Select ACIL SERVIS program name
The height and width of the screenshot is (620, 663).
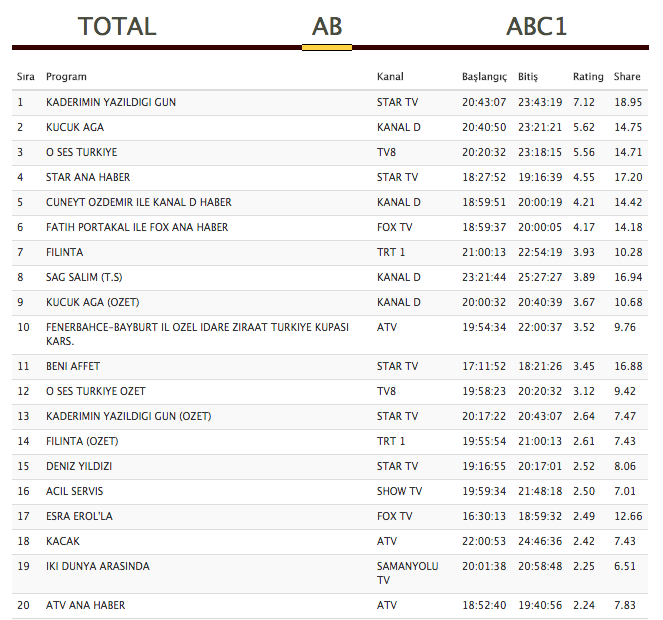click(x=74, y=491)
